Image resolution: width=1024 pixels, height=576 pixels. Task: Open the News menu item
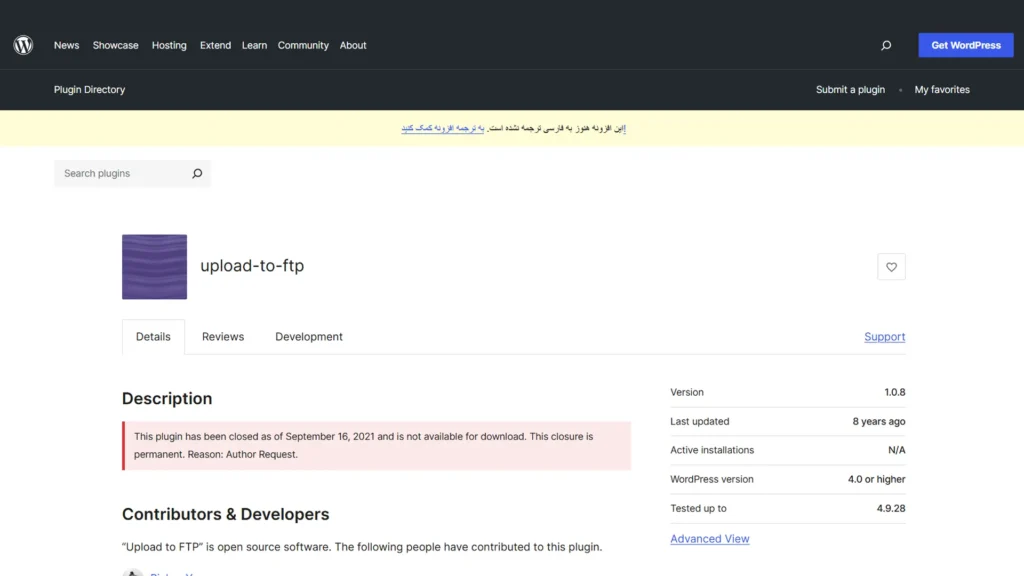[66, 45]
